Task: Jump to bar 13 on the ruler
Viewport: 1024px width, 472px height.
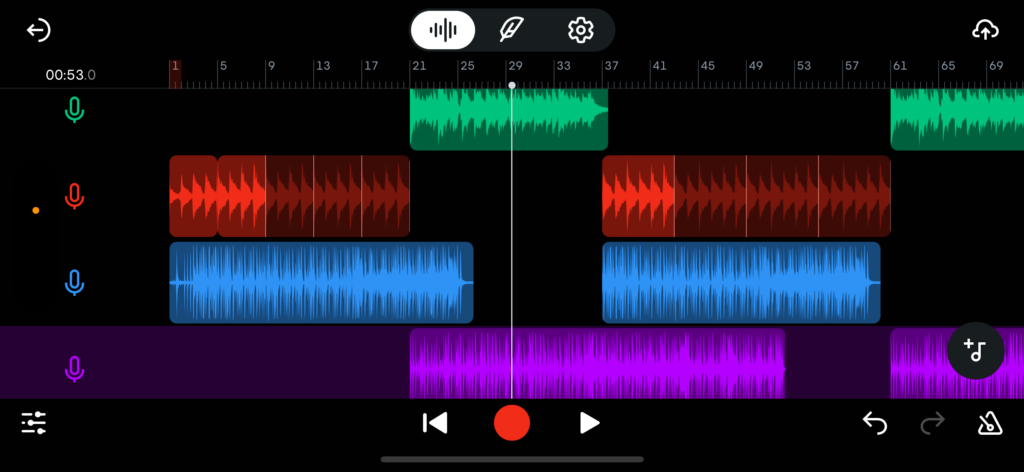Action: [x=323, y=66]
